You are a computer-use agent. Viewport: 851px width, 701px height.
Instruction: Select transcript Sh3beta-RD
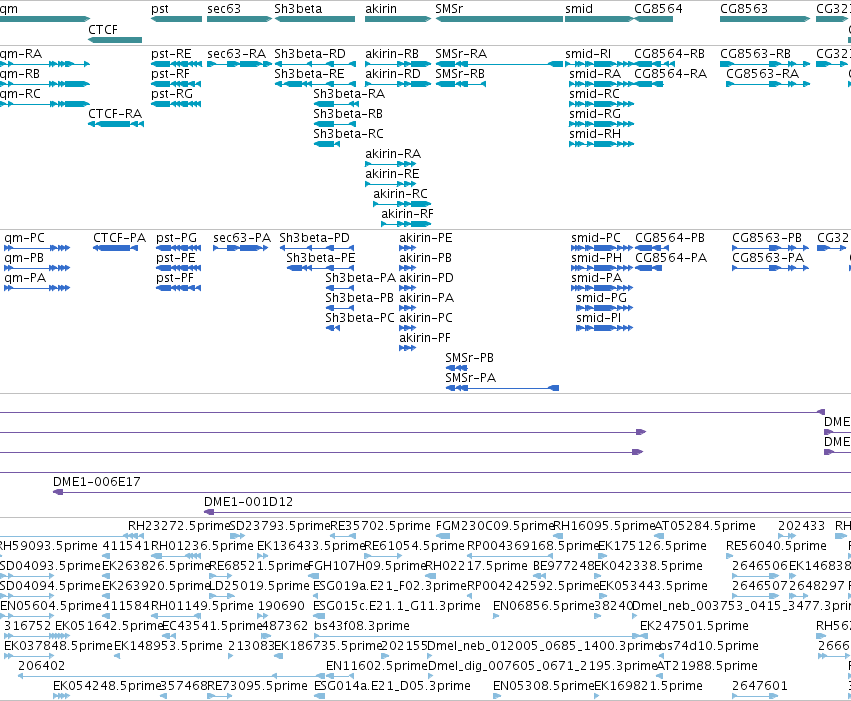[315, 64]
